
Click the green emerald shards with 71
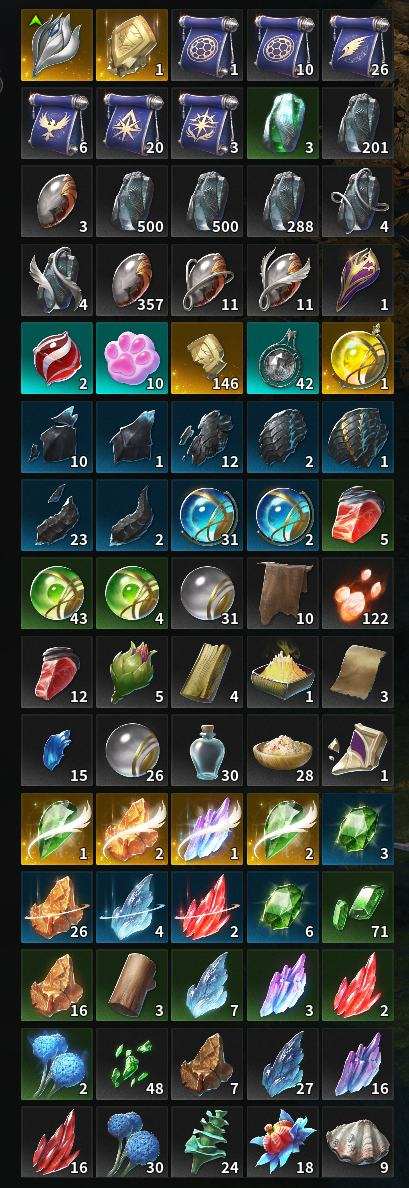coord(357,907)
